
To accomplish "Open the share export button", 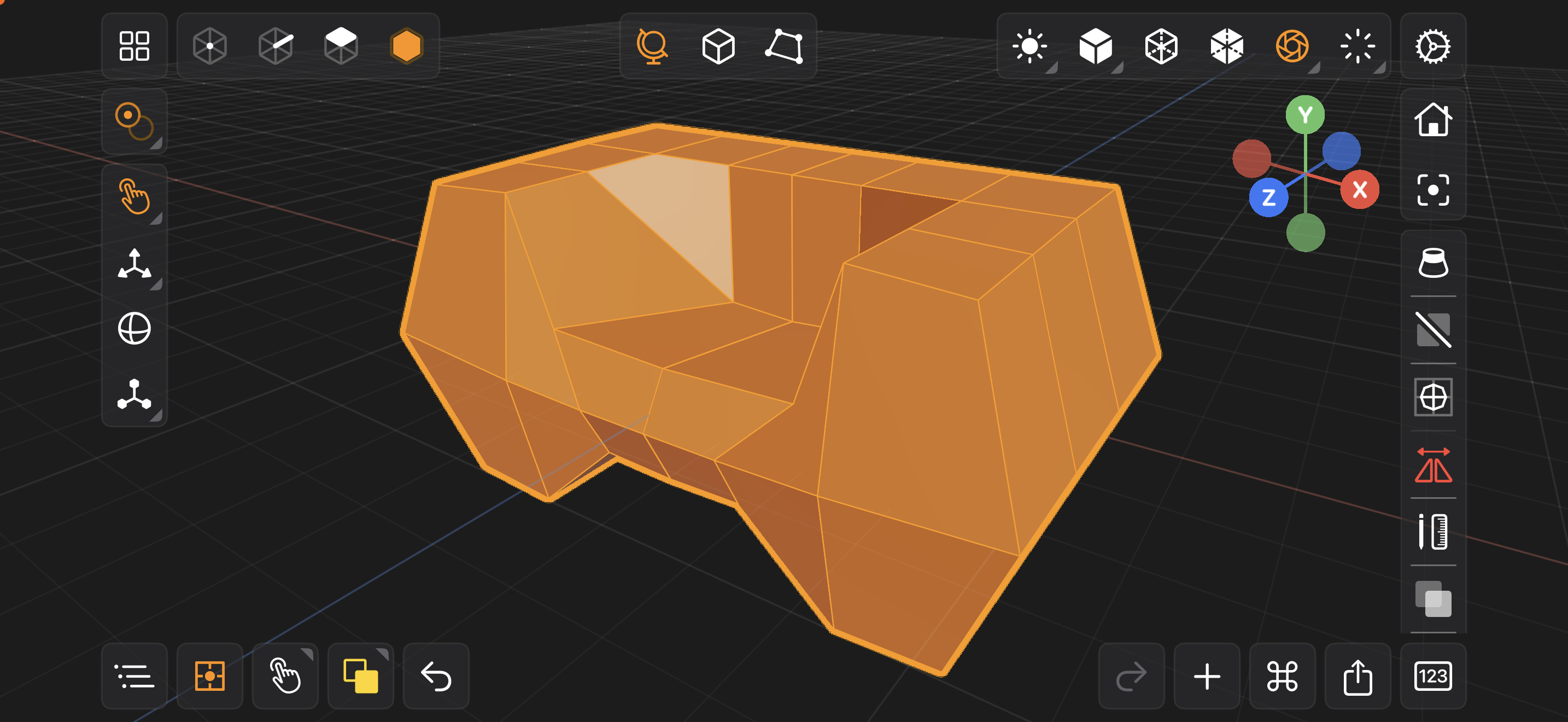I will [x=1358, y=676].
